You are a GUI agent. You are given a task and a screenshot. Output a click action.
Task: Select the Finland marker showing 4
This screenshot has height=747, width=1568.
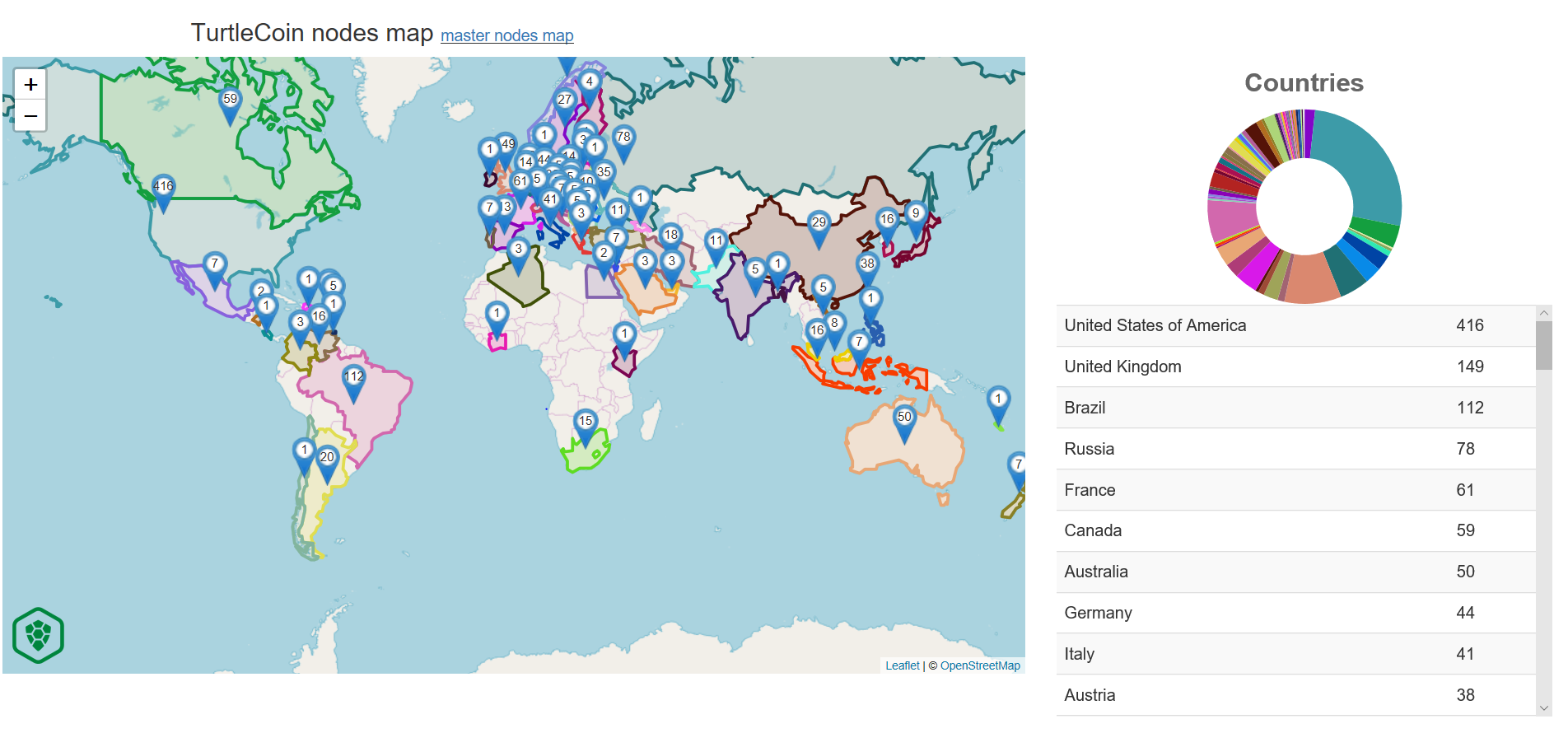tap(589, 88)
